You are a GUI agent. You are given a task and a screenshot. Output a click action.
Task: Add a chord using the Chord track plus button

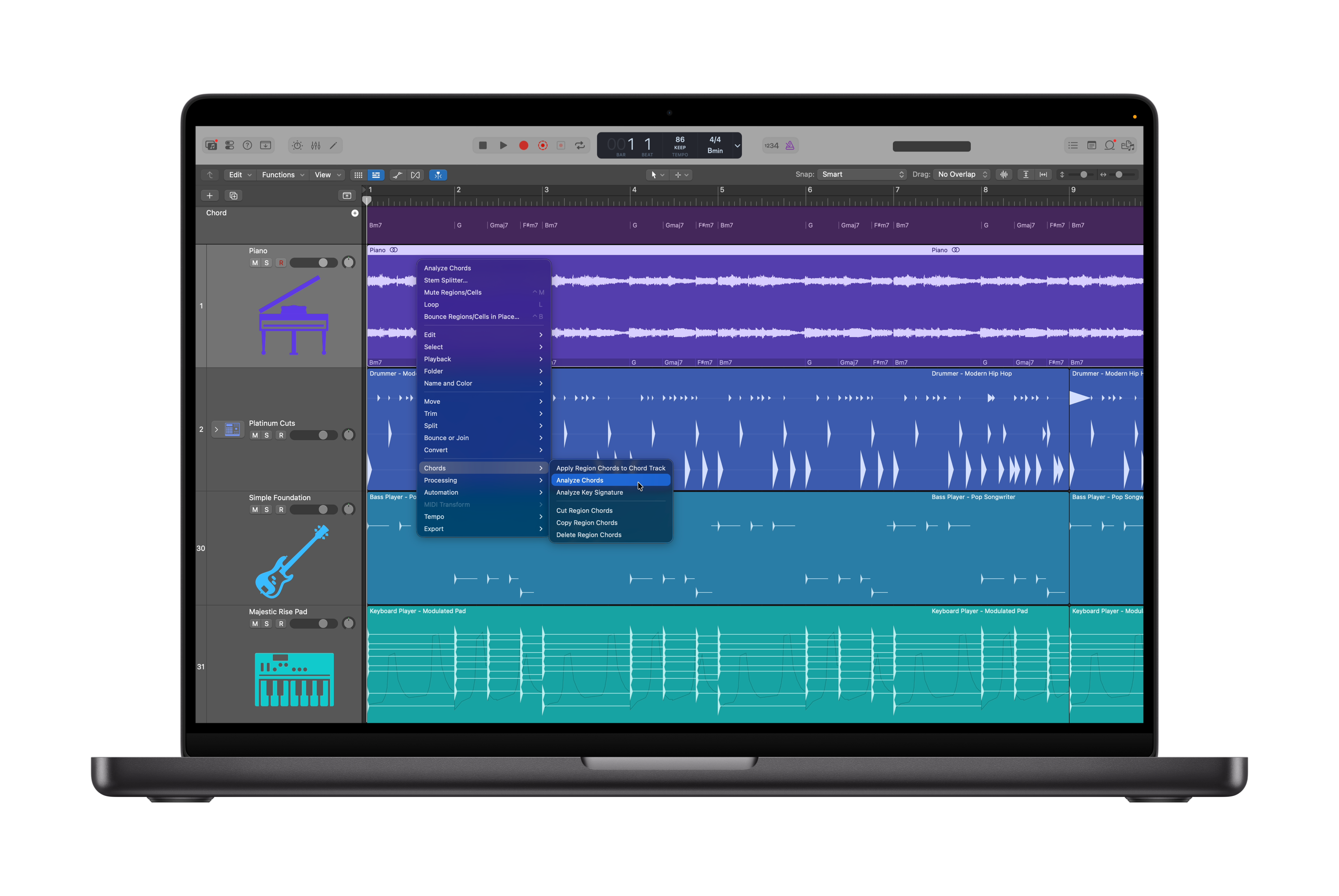(355, 213)
